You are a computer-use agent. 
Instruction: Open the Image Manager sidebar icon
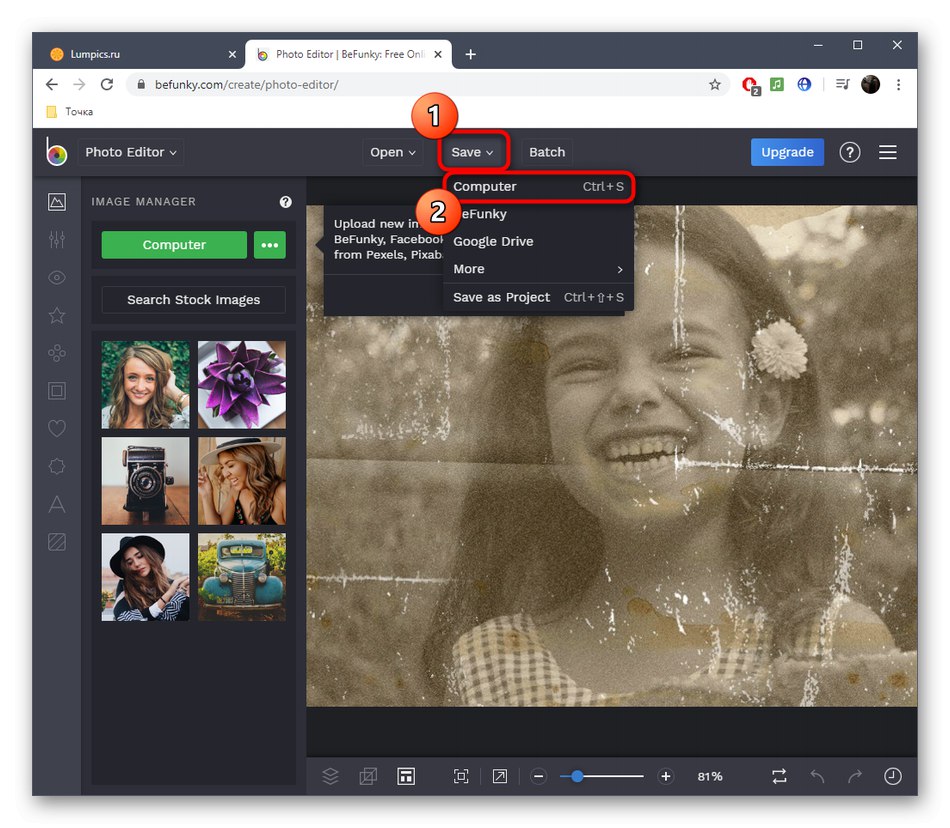pyautogui.click(x=57, y=202)
